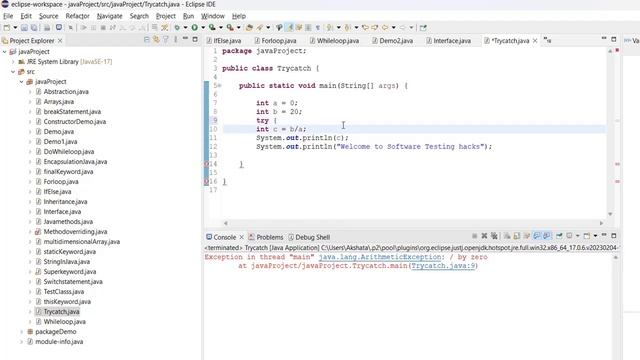Toggle Scroll Lock in Console toolbar
The image size is (640, 360).
tap(517, 236)
